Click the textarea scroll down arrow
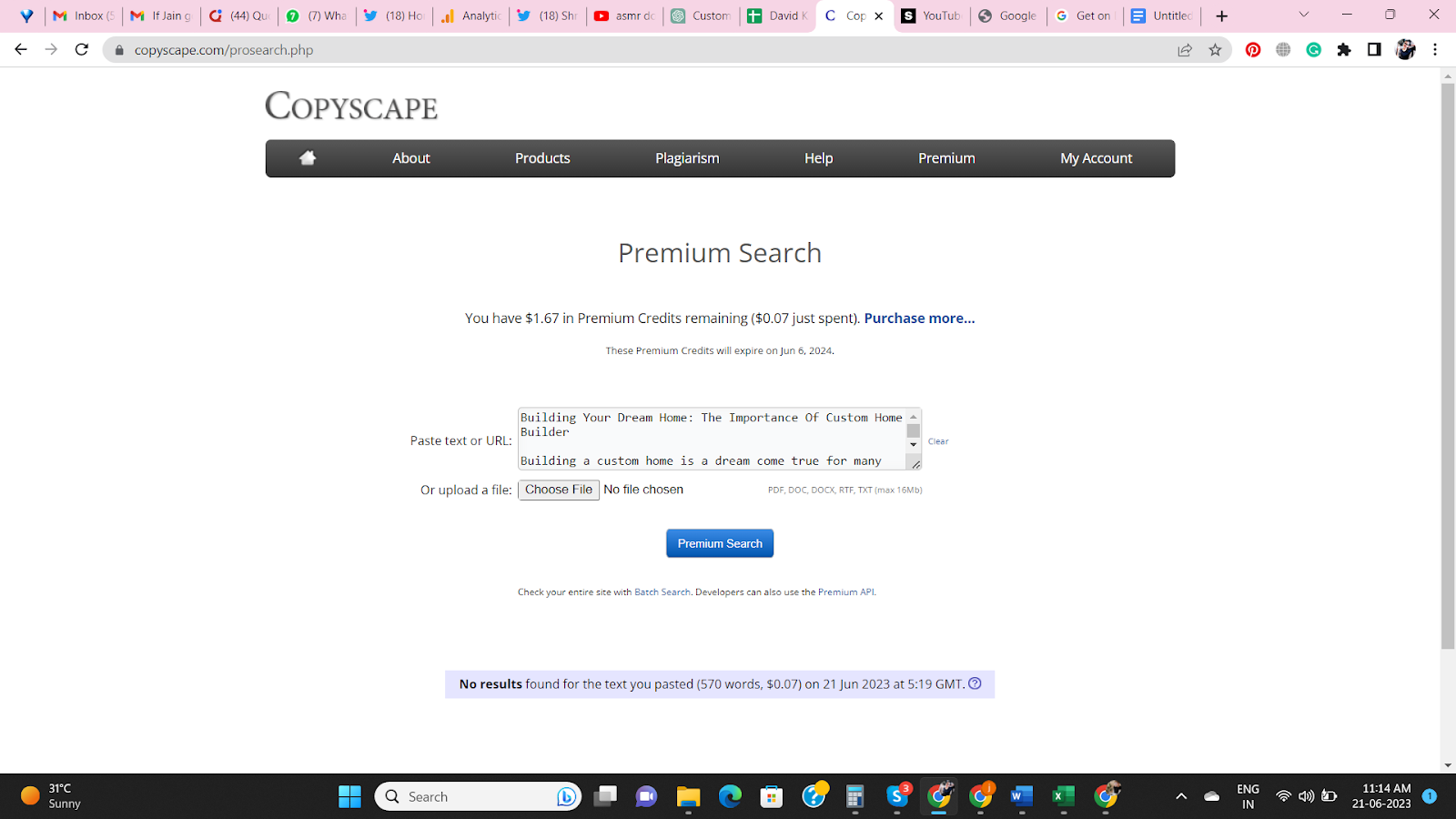This screenshot has height=819, width=1456. point(914,445)
